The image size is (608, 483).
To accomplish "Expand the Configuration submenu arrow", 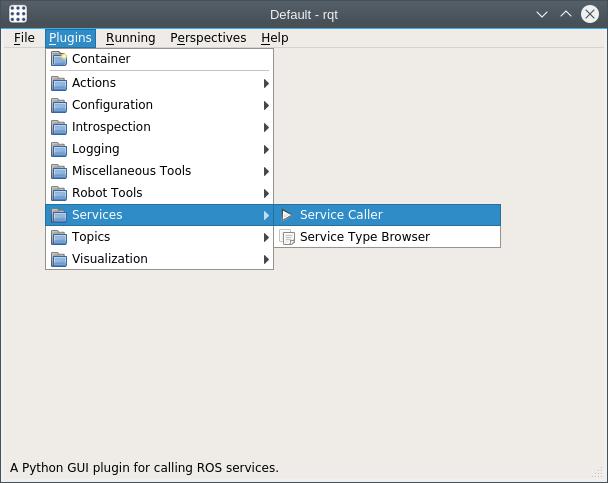I will pyautogui.click(x=266, y=105).
